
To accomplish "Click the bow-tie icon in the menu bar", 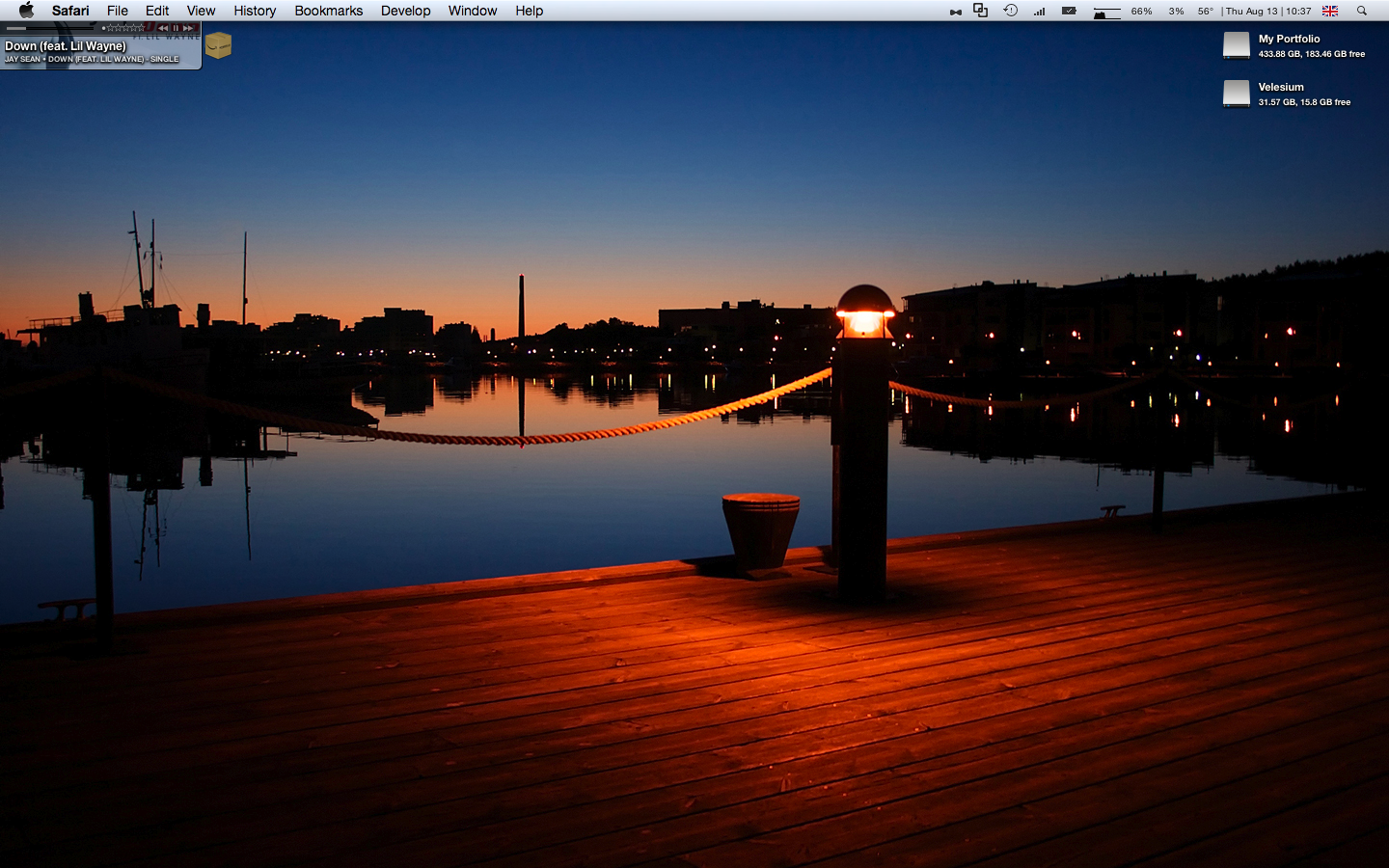I will coord(955,12).
